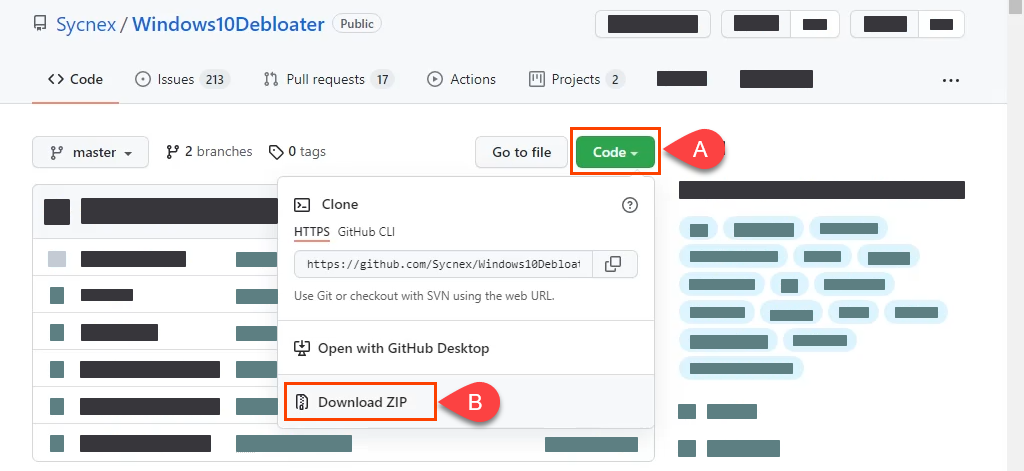Click the pull requests count badge 17

[x=383, y=80]
